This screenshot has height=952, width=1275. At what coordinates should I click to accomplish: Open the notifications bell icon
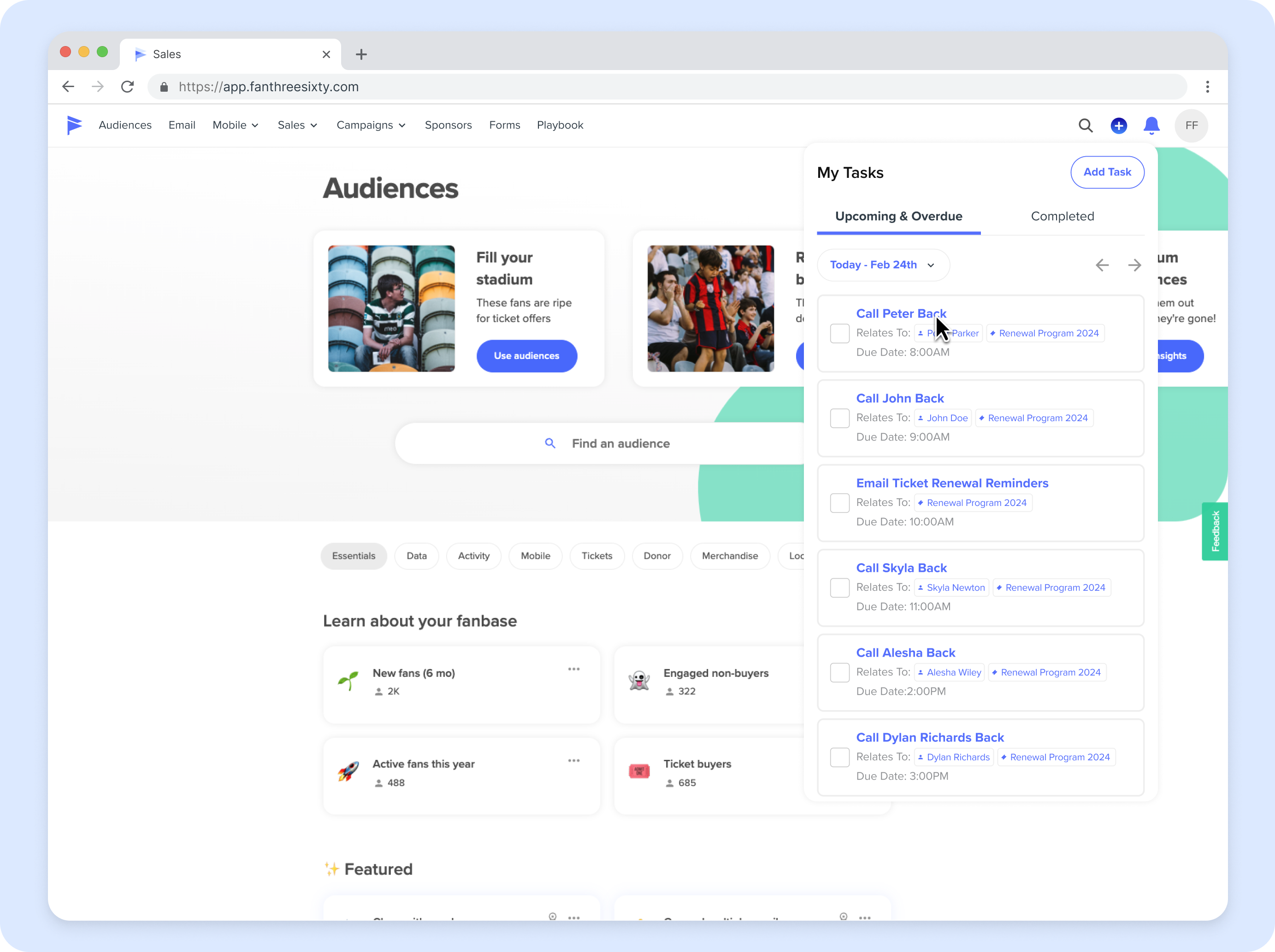tap(1151, 126)
